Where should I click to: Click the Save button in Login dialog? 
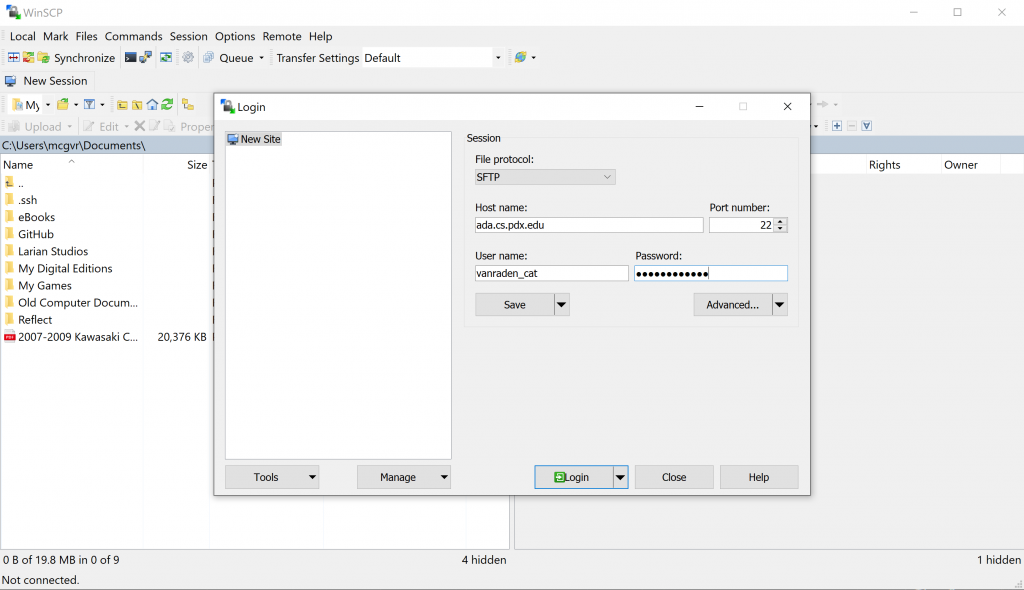coord(515,304)
